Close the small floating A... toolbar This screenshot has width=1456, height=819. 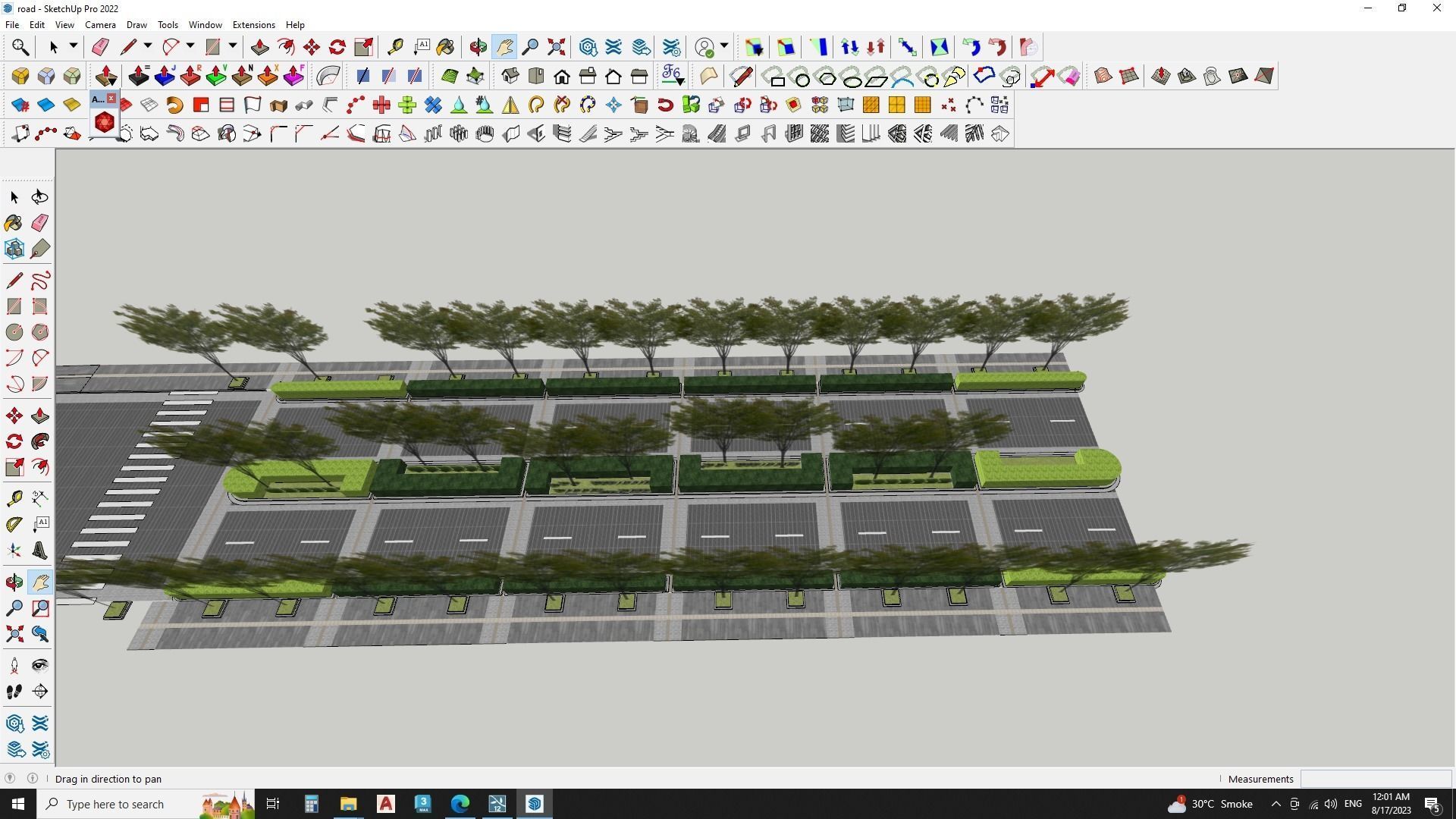[111, 99]
